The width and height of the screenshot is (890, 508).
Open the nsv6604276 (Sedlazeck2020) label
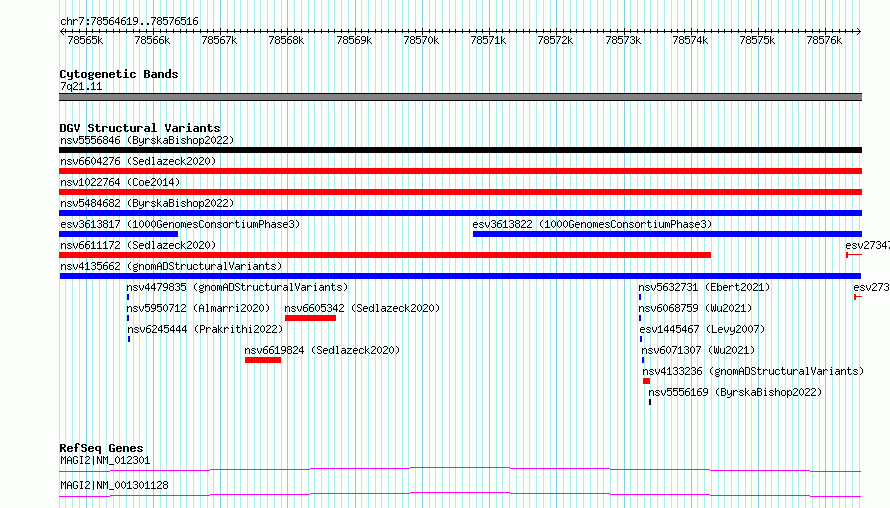(x=138, y=161)
